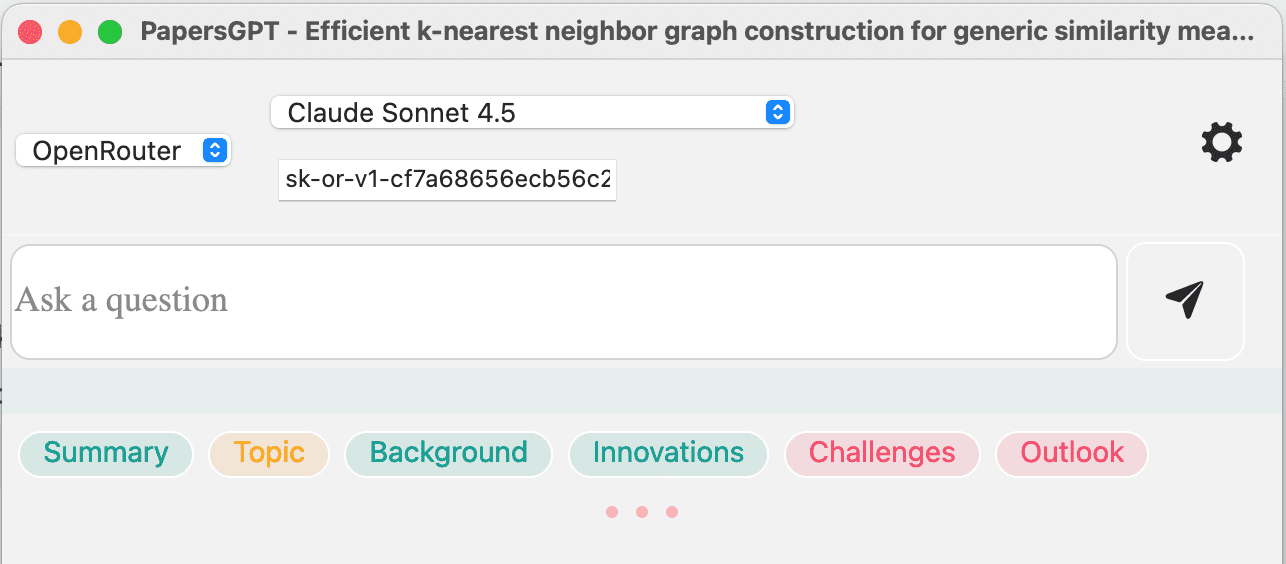Click the three pink dots indicator
This screenshot has height=564, width=1286.
(x=642, y=512)
